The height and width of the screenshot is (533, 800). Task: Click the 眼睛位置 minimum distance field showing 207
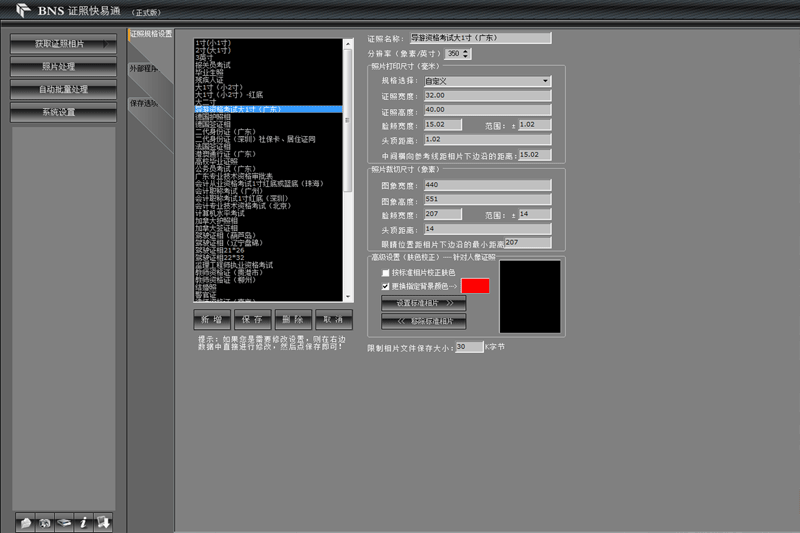point(528,243)
